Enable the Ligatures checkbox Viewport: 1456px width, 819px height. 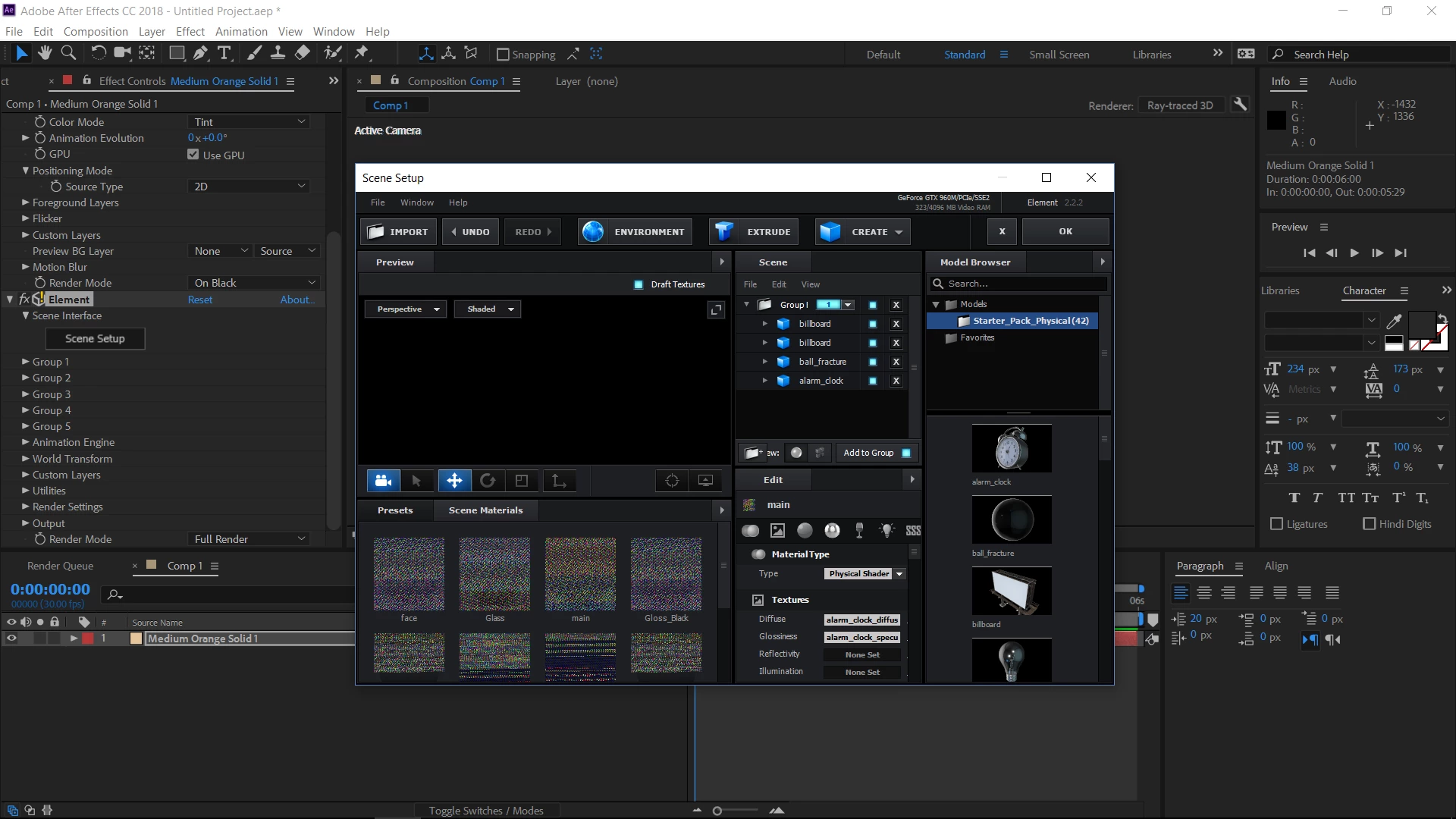coord(1277,524)
